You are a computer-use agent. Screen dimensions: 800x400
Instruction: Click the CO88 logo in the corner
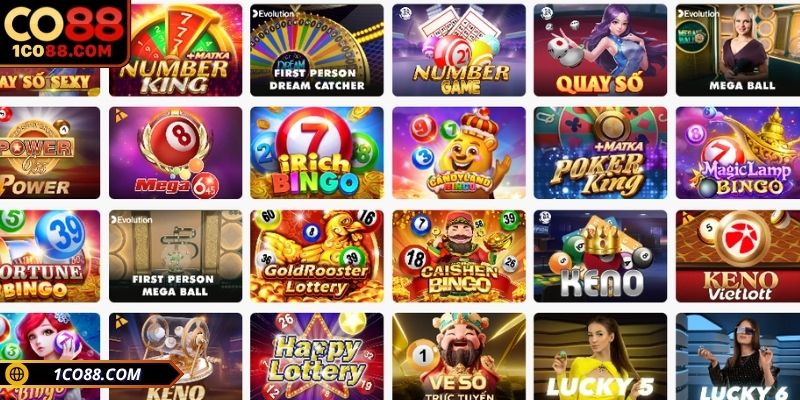point(65,33)
